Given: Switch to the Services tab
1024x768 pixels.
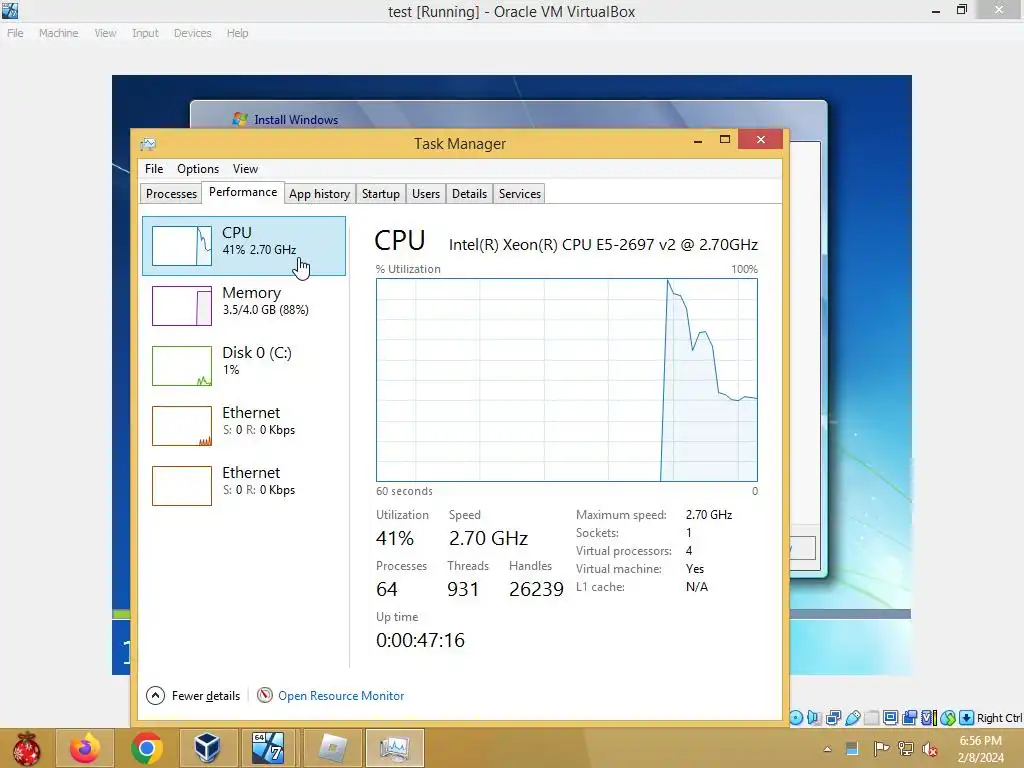Looking at the screenshot, I should tap(520, 193).
